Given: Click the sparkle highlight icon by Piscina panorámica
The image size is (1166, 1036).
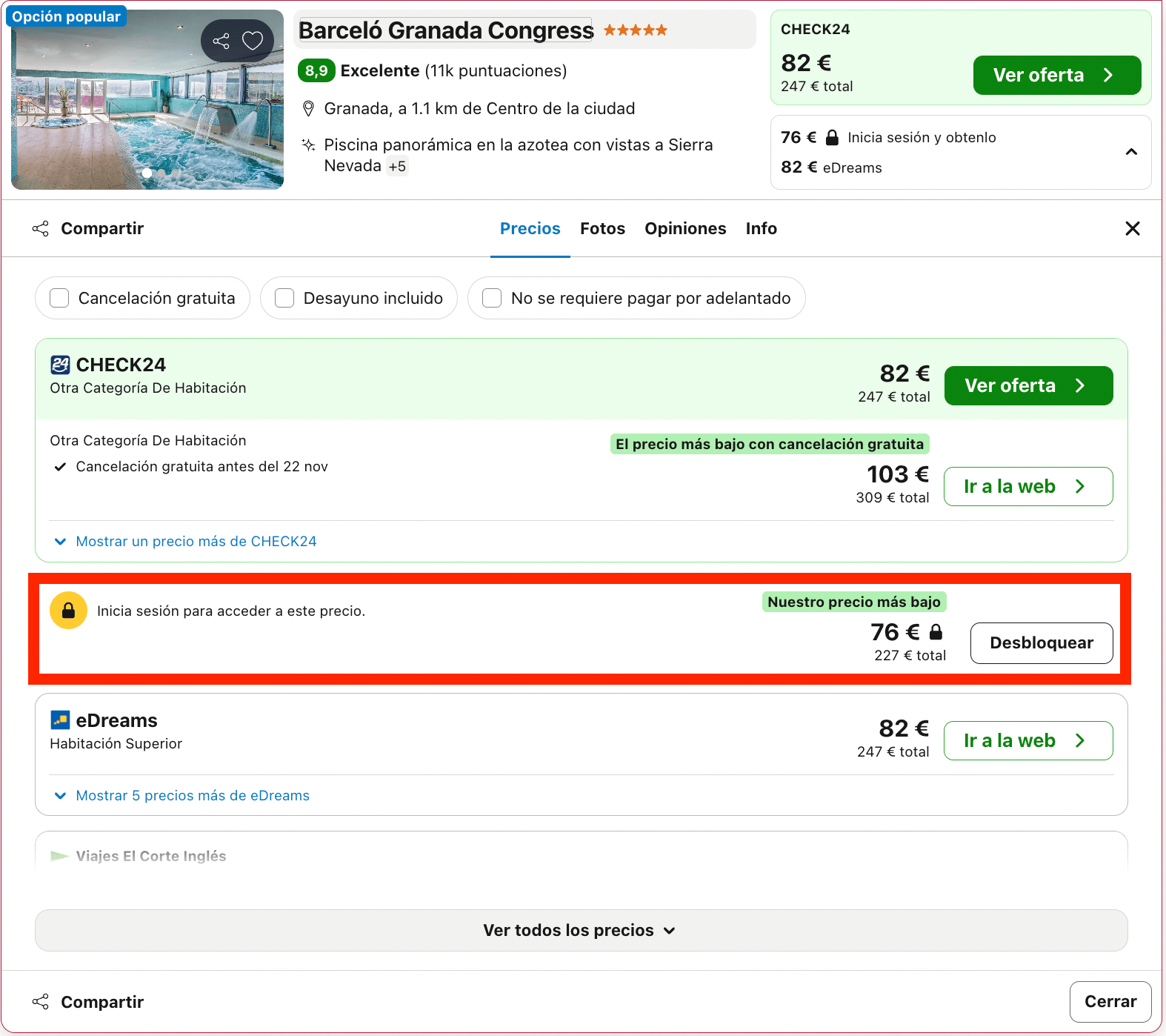Looking at the screenshot, I should [x=309, y=145].
